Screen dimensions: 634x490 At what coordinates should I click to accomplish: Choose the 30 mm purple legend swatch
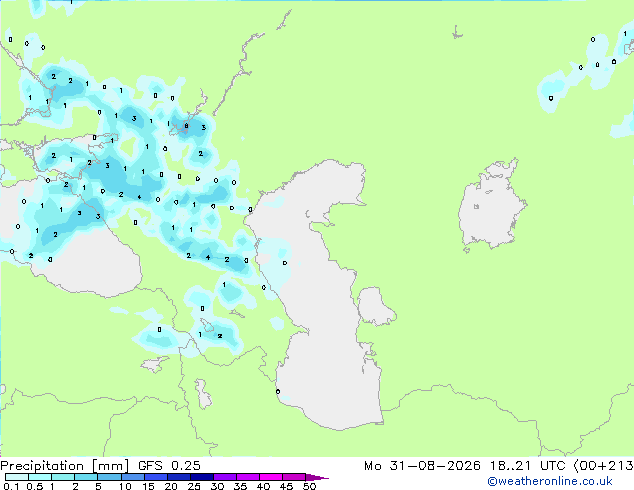(224, 477)
